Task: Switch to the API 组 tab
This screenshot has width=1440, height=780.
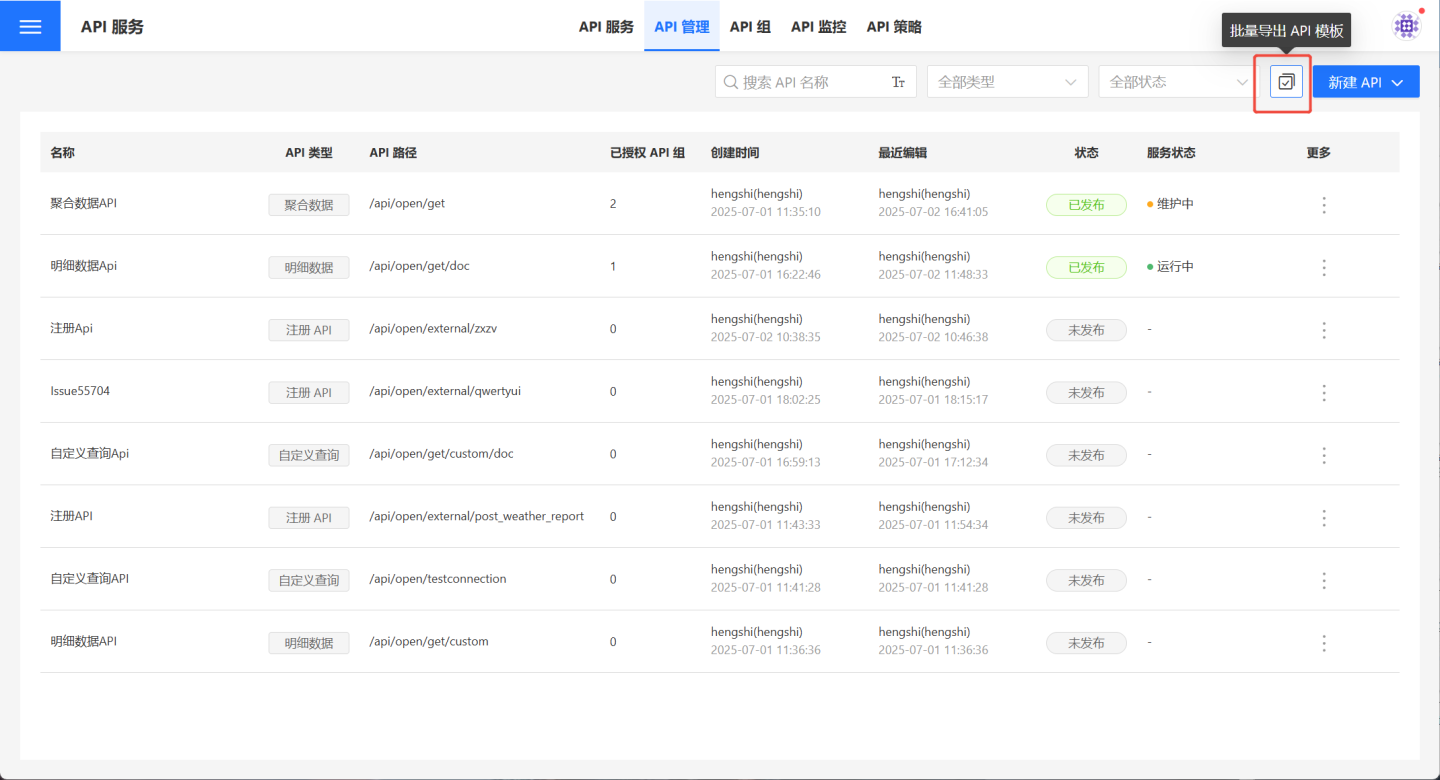Action: click(x=750, y=27)
